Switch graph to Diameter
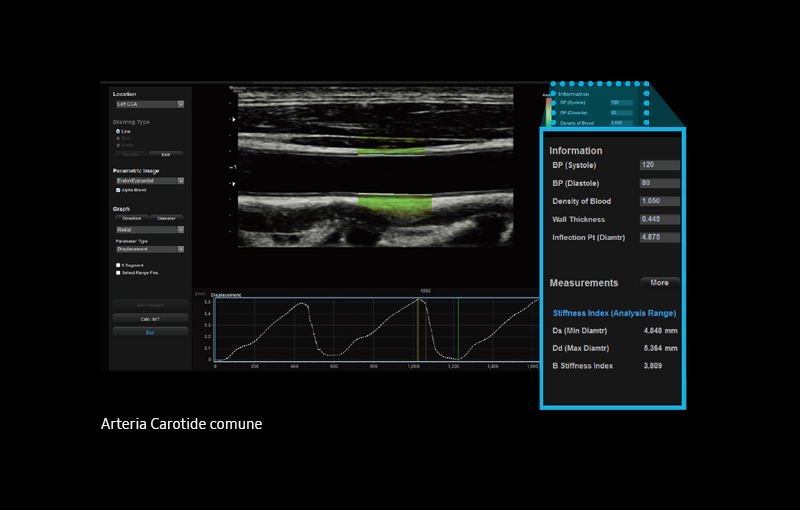This screenshot has width=800, height=510. click(166, 218)
